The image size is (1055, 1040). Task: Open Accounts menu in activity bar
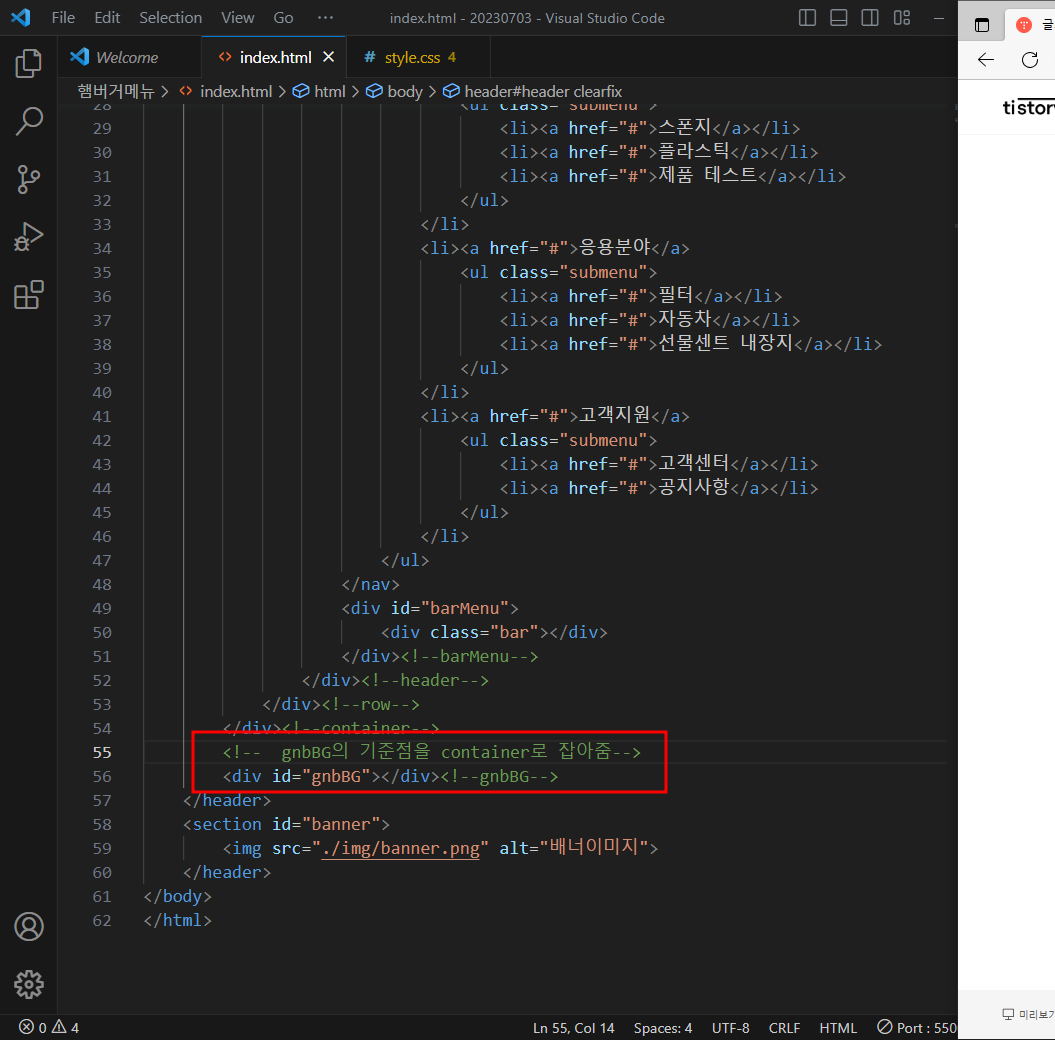29,926
